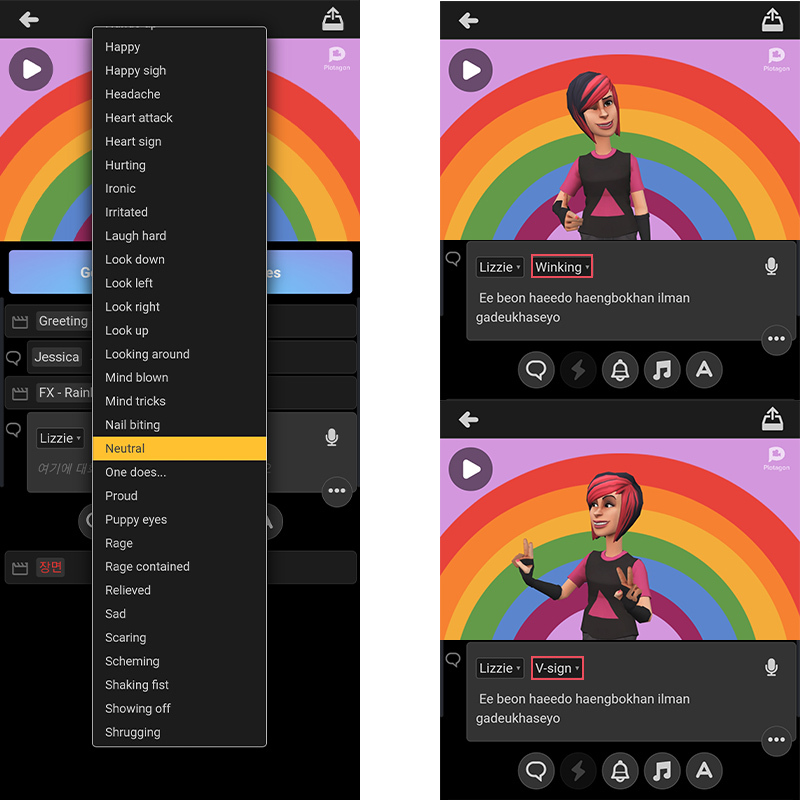Edit V-sign dialogue text field

pyautogui.click(x=584, y=708)
